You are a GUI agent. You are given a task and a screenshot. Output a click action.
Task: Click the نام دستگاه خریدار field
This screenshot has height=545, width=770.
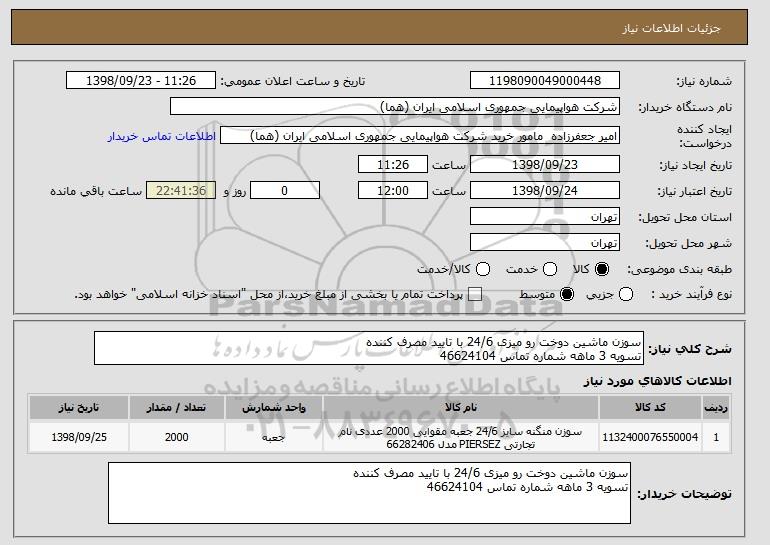(x=395, y=107)
